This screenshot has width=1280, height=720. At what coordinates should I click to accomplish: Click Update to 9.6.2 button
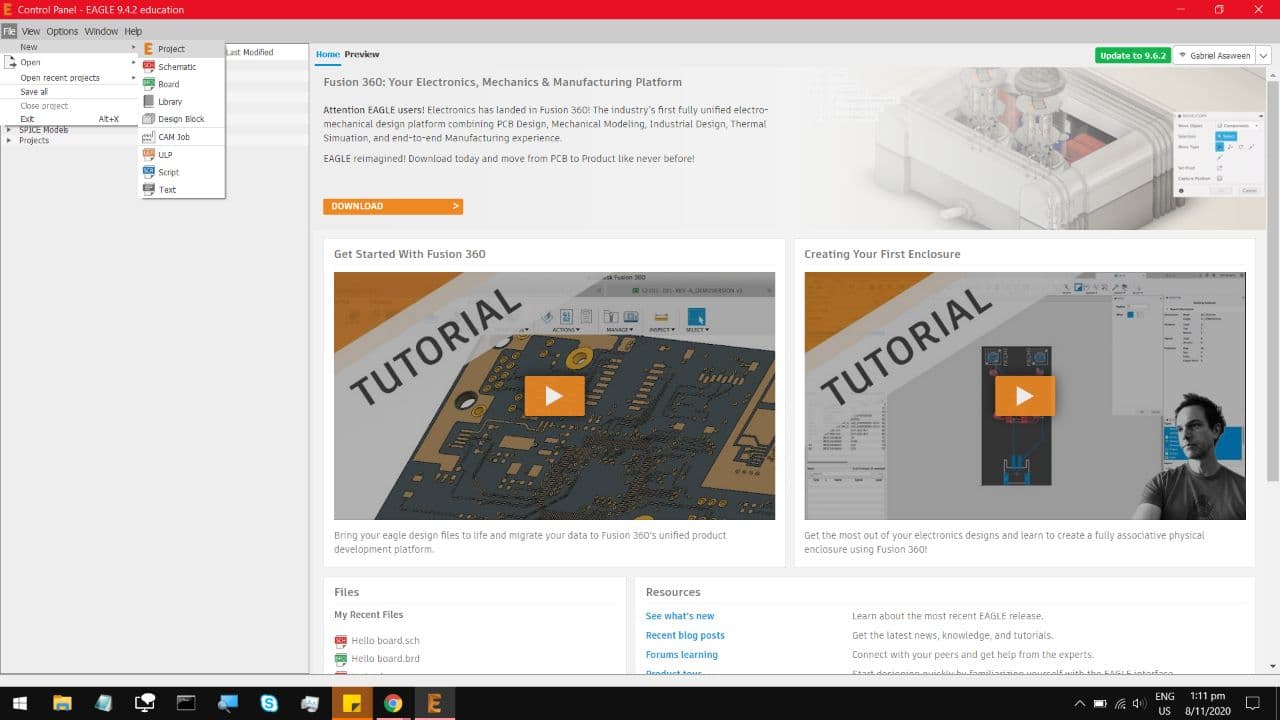(x=1133, y=56)
